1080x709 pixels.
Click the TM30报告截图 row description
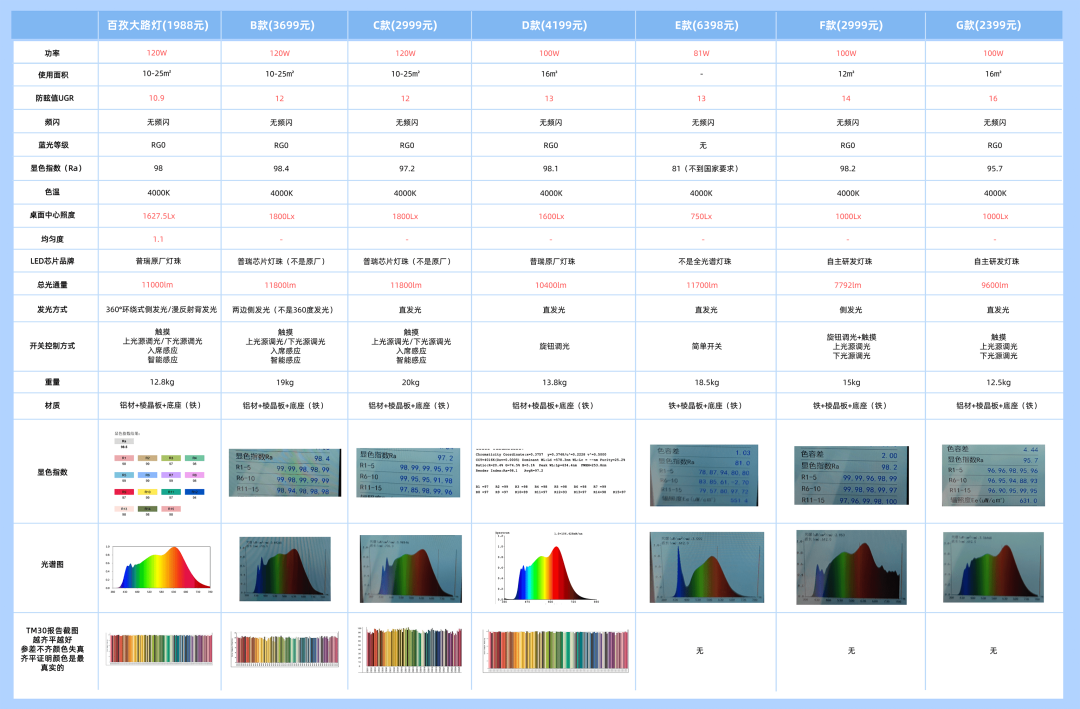pyautogui.click(x=53, y=649)
